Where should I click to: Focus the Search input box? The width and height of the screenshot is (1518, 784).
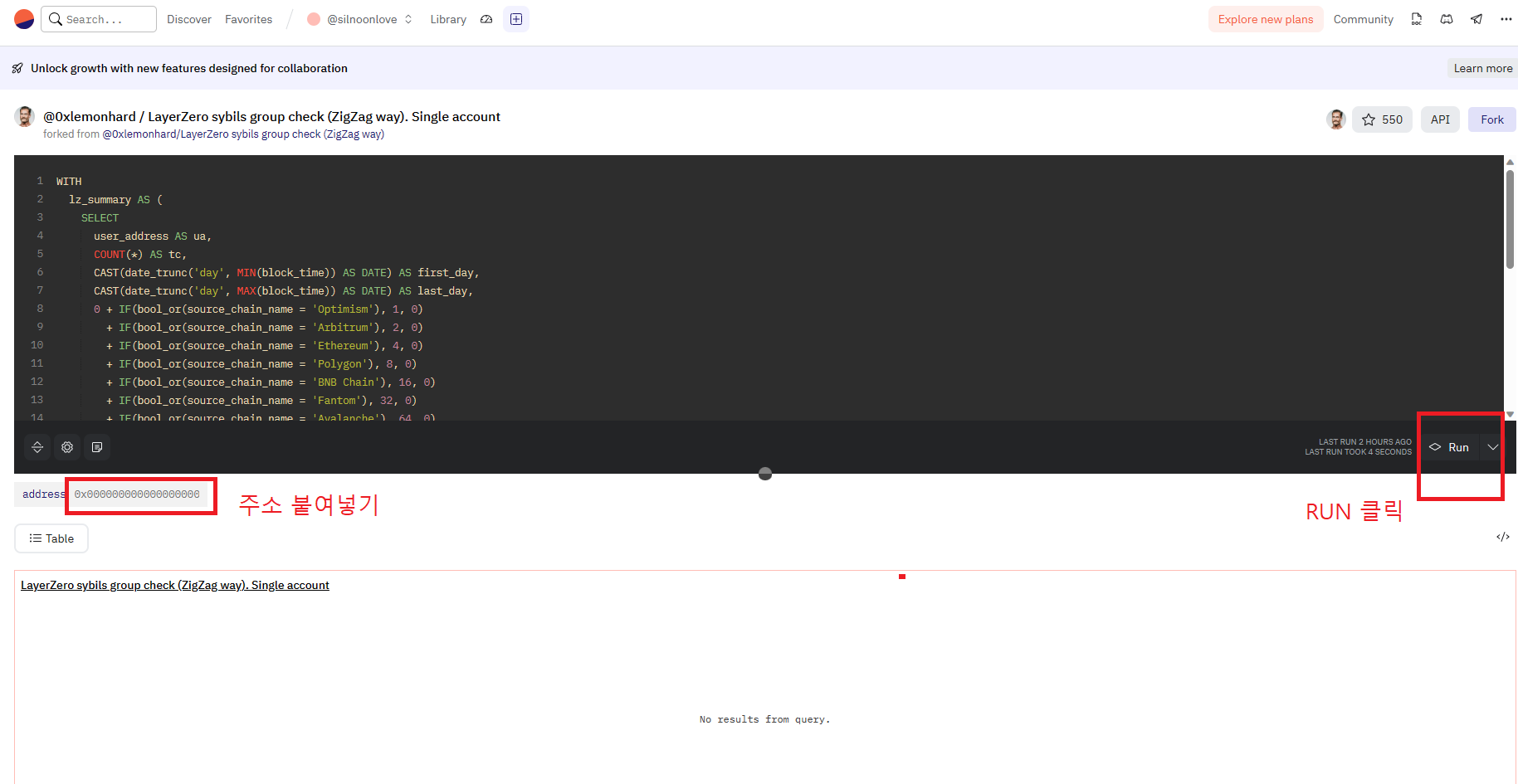(x=99, y=19)
